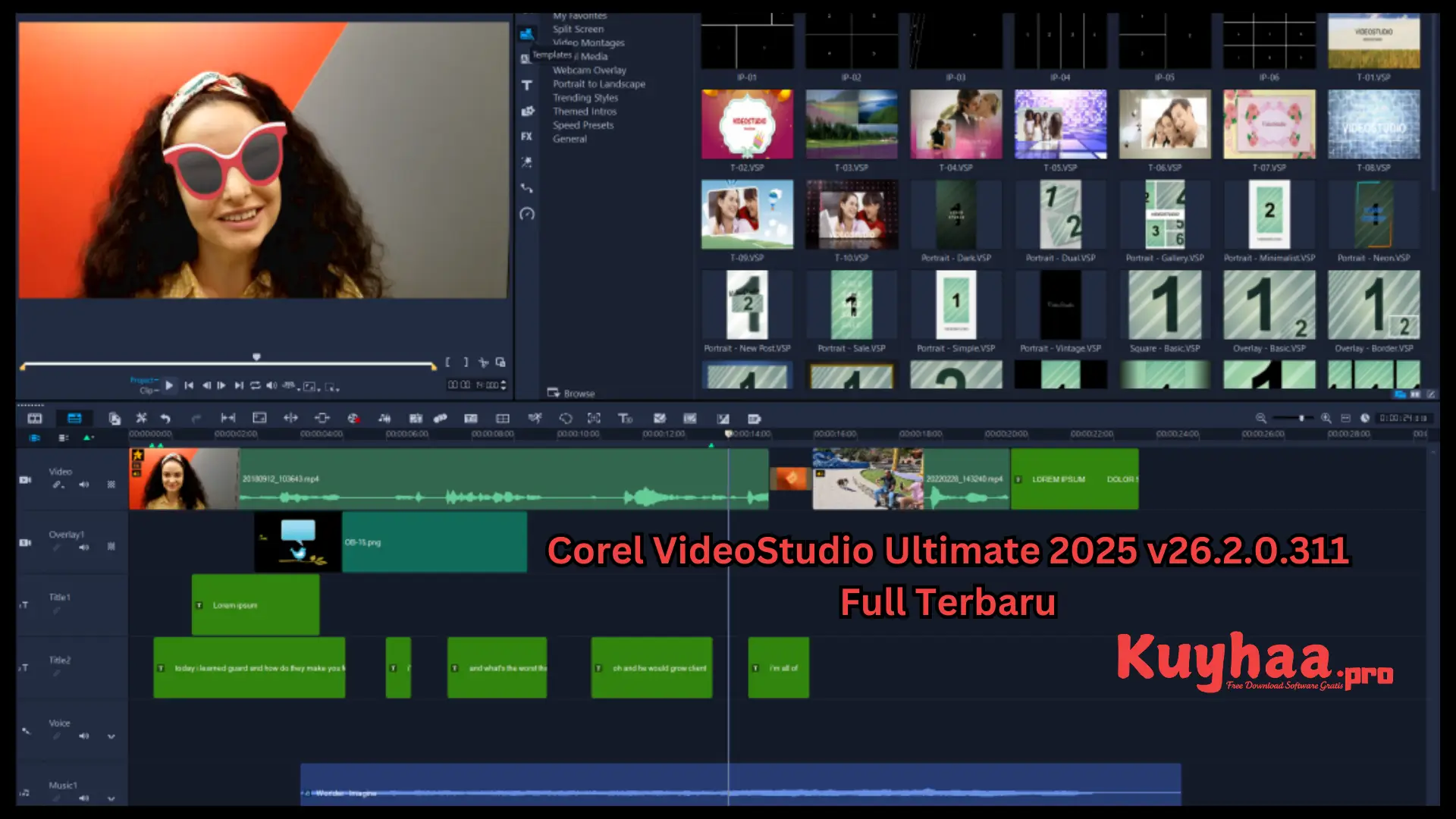Step to the previous frame

click(206, 385)
